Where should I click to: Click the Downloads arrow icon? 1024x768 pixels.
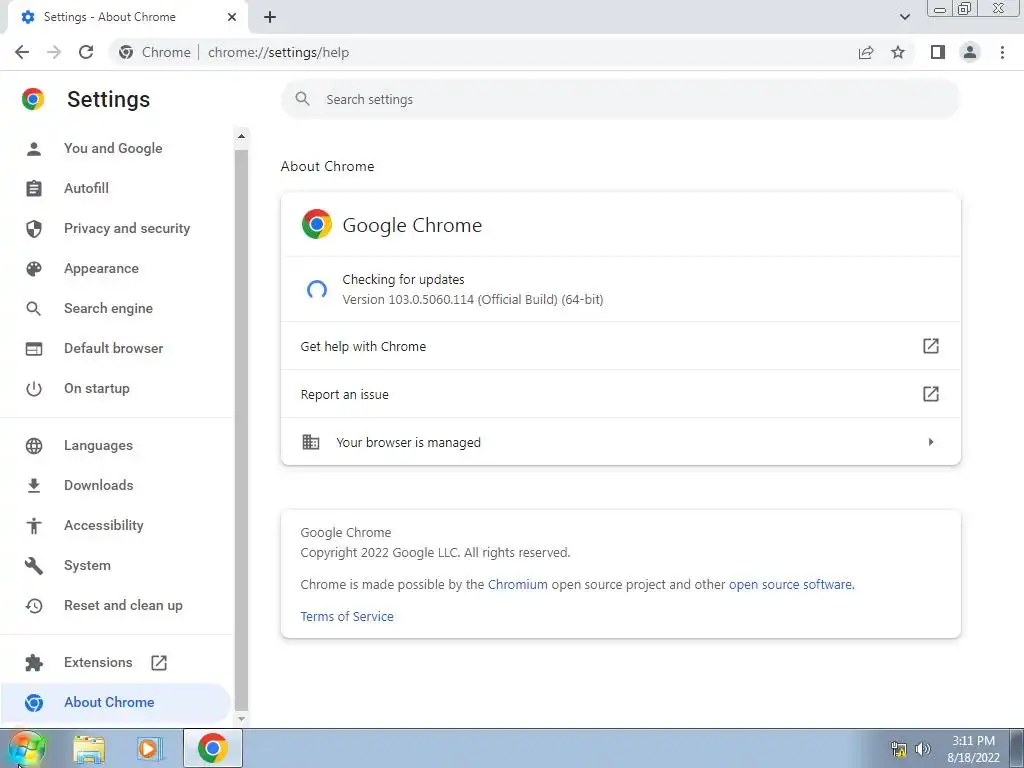[33, 485]
